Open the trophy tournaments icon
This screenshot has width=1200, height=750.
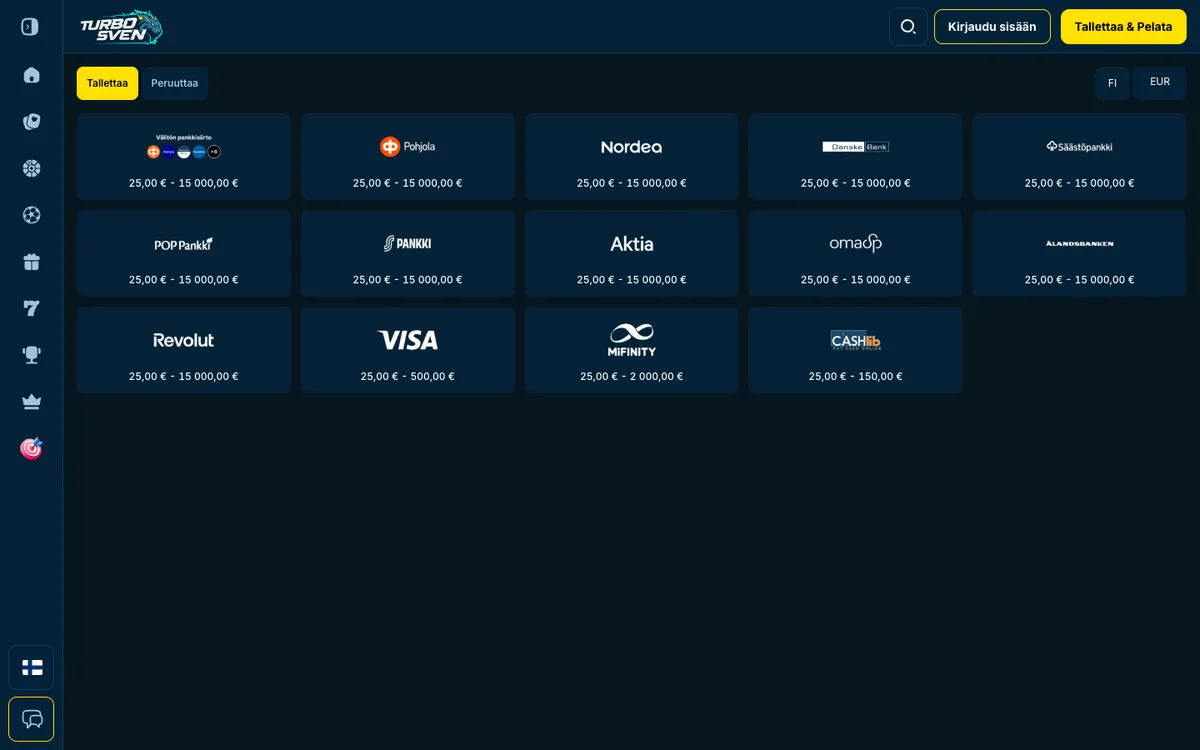pos(31,355)
